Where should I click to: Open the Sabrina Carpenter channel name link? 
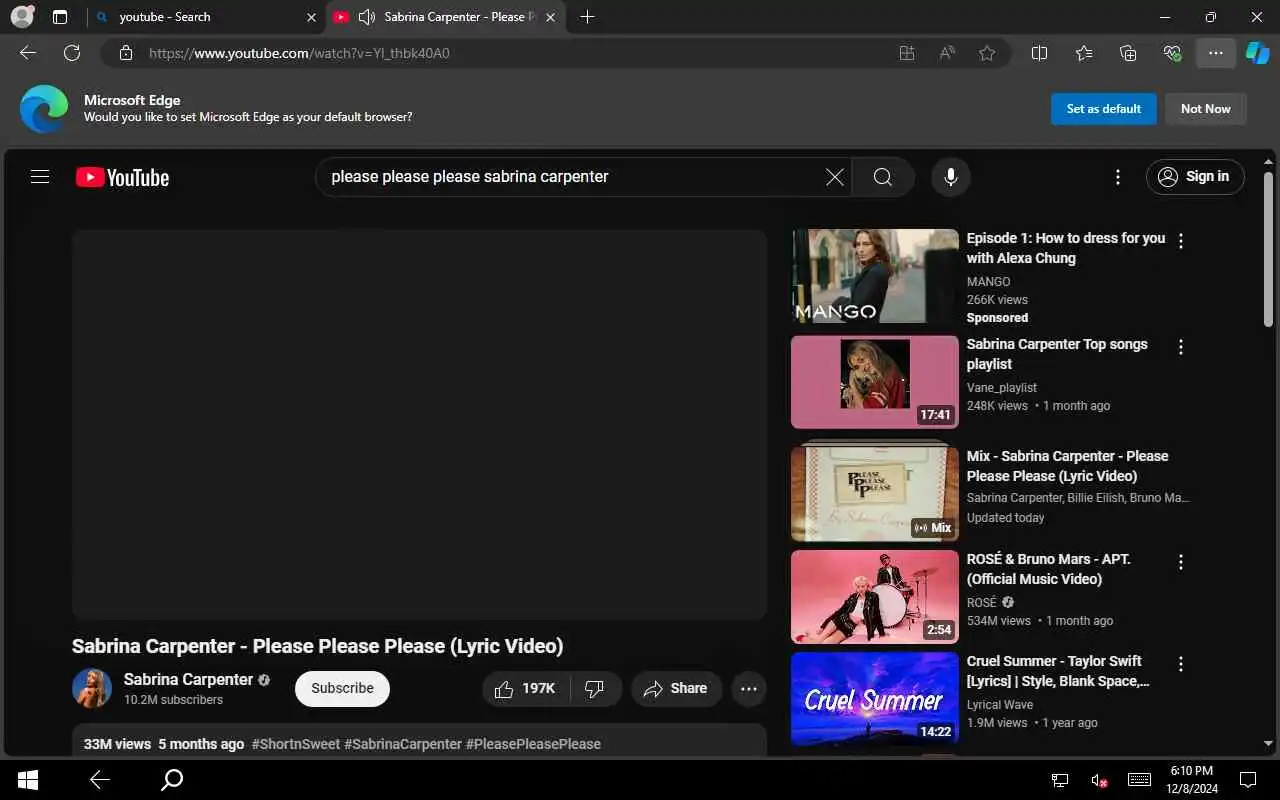pos(188,679)
